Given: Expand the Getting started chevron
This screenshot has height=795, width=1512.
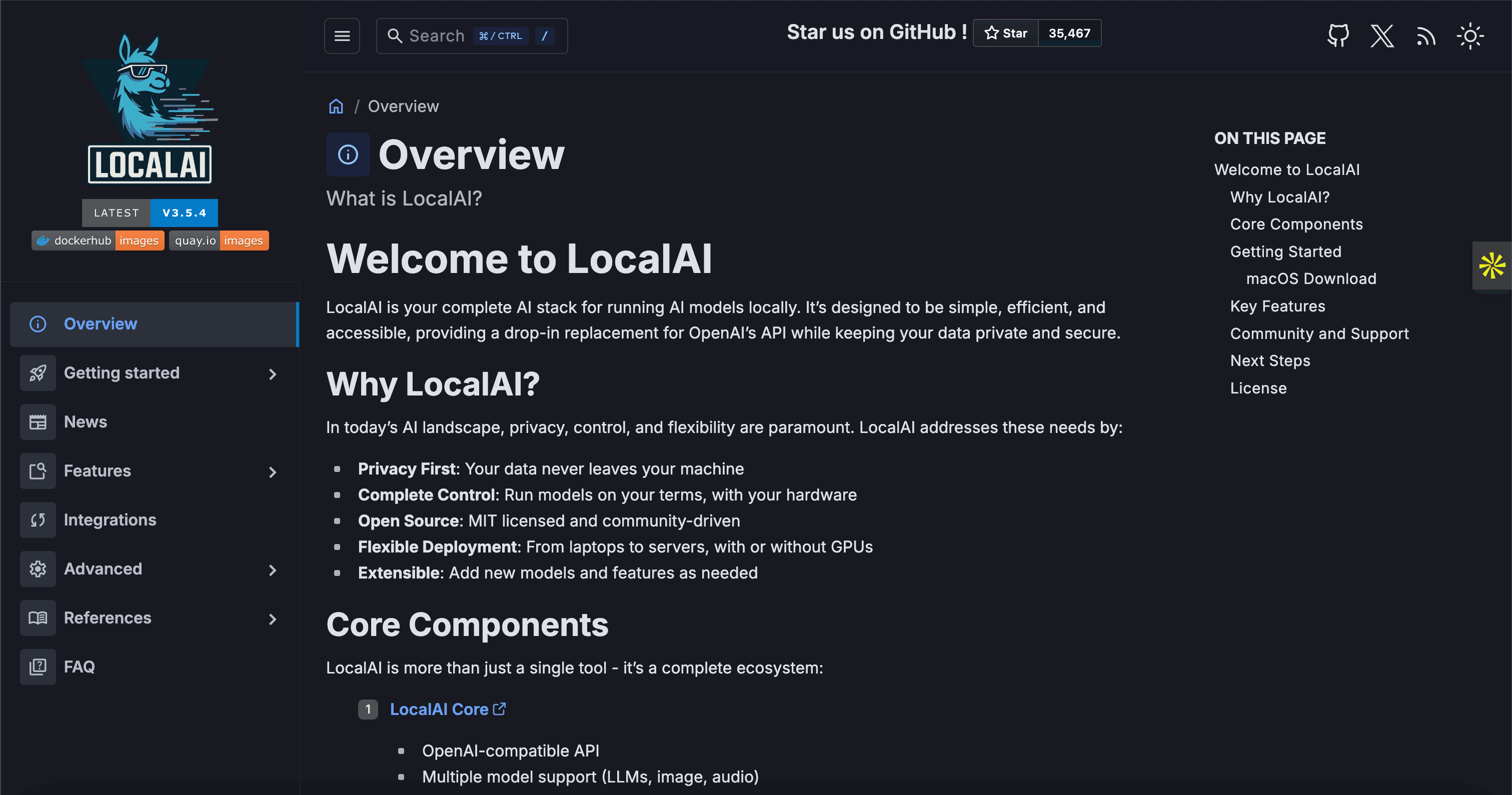Looking at the screenshot, I should (x=273, y=373).
